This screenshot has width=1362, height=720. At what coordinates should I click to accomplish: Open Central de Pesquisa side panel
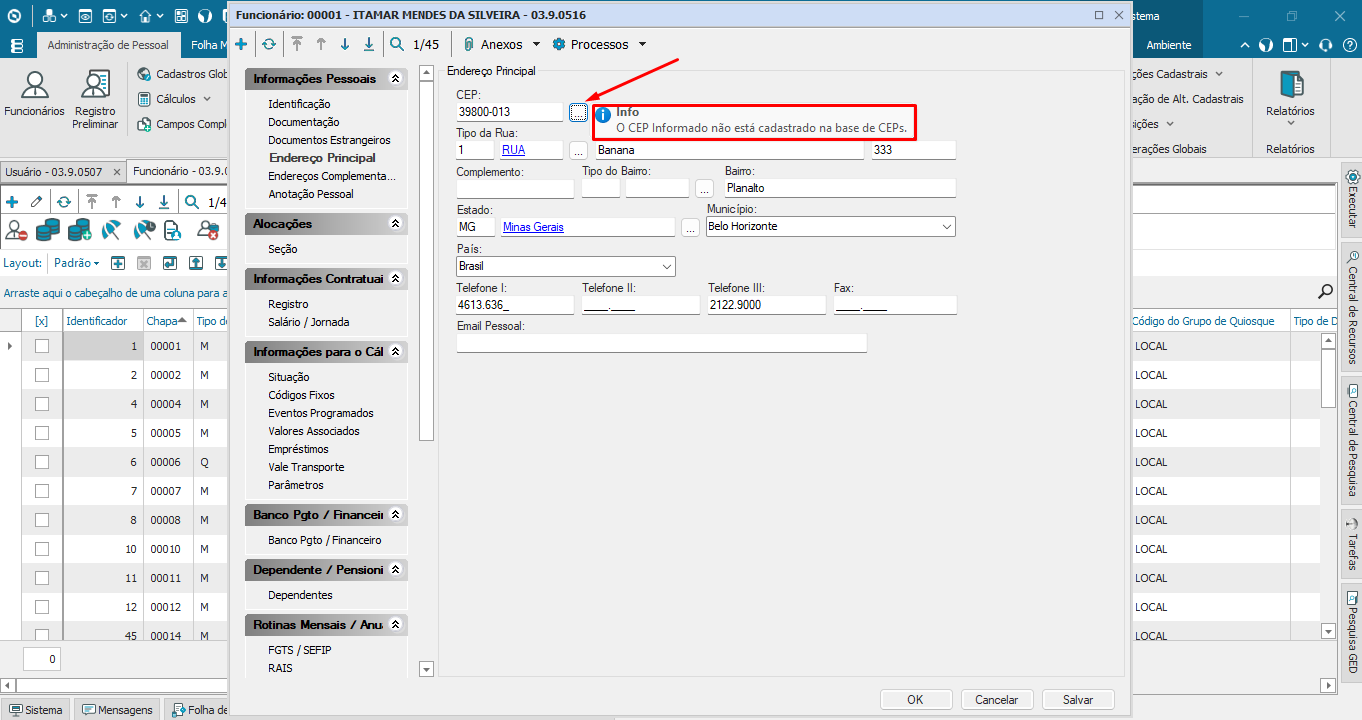[x=1352, y=440]
